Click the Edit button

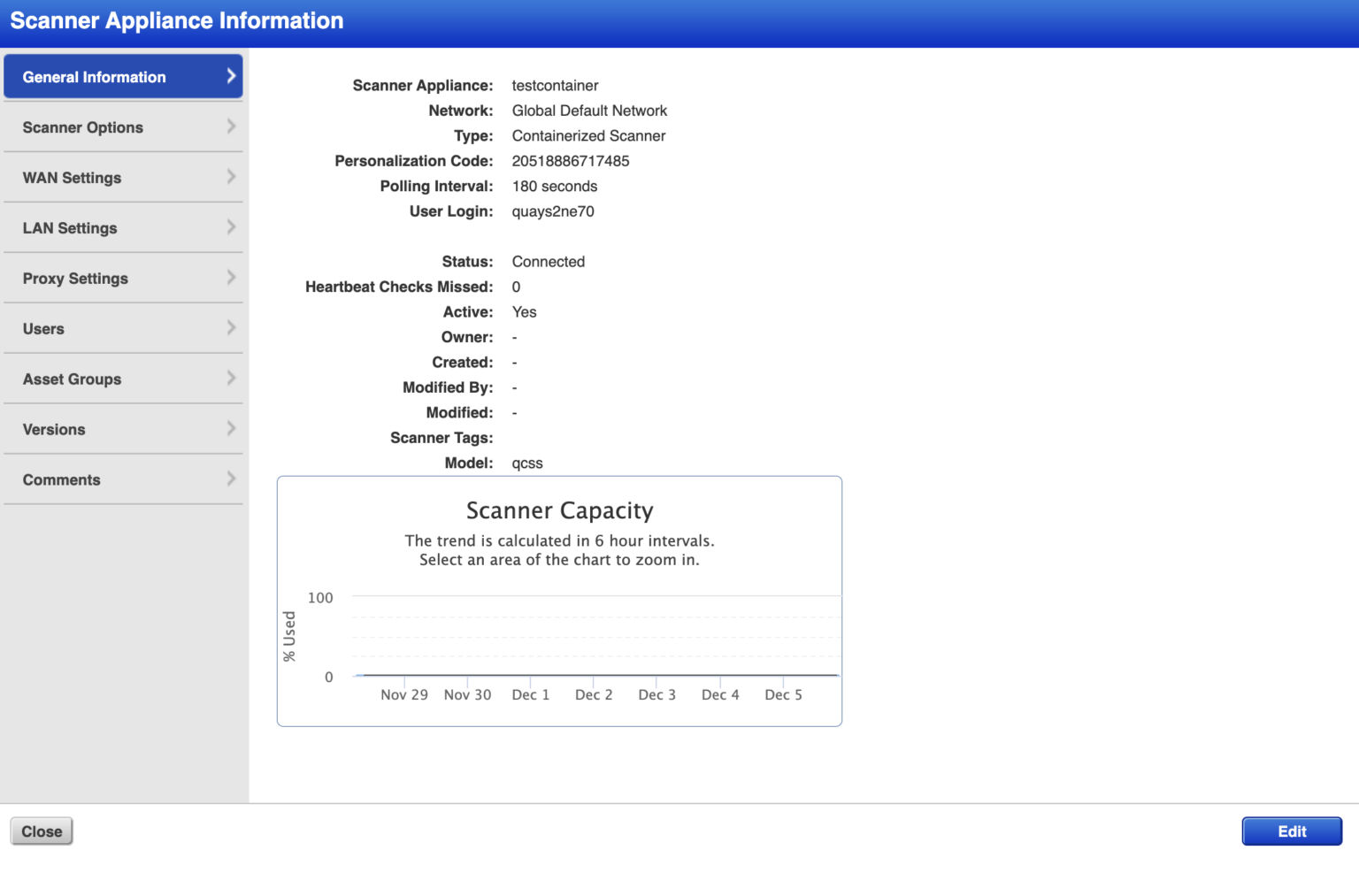tap(1292, 831)
